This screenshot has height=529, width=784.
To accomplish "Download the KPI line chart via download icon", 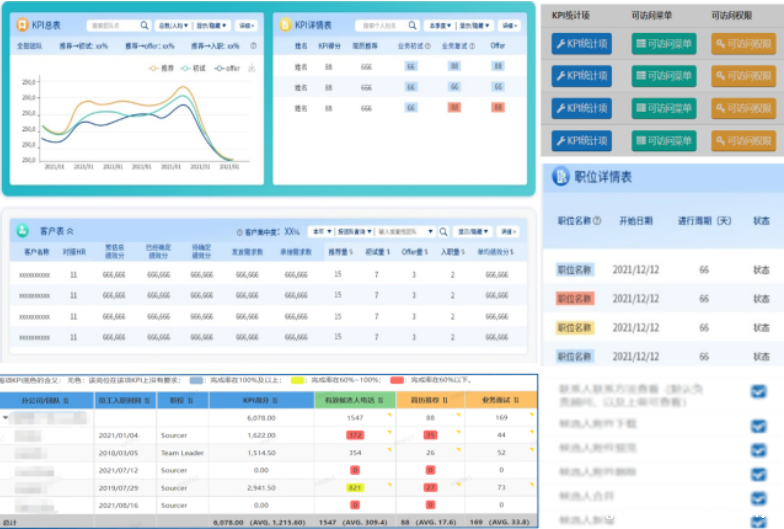I will (x=252, y=68).
